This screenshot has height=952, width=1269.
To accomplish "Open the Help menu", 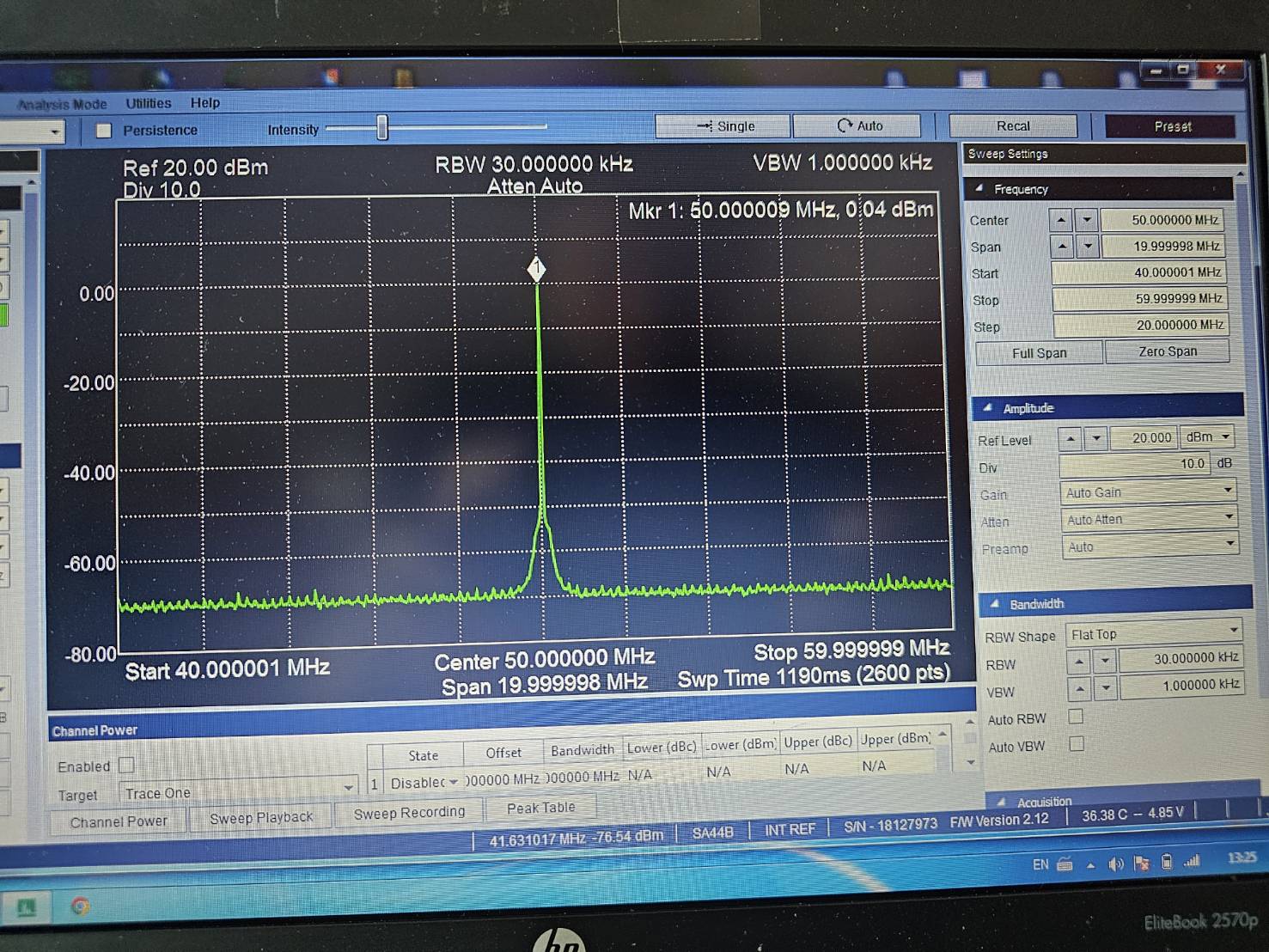I will click(x=205, y=103).
